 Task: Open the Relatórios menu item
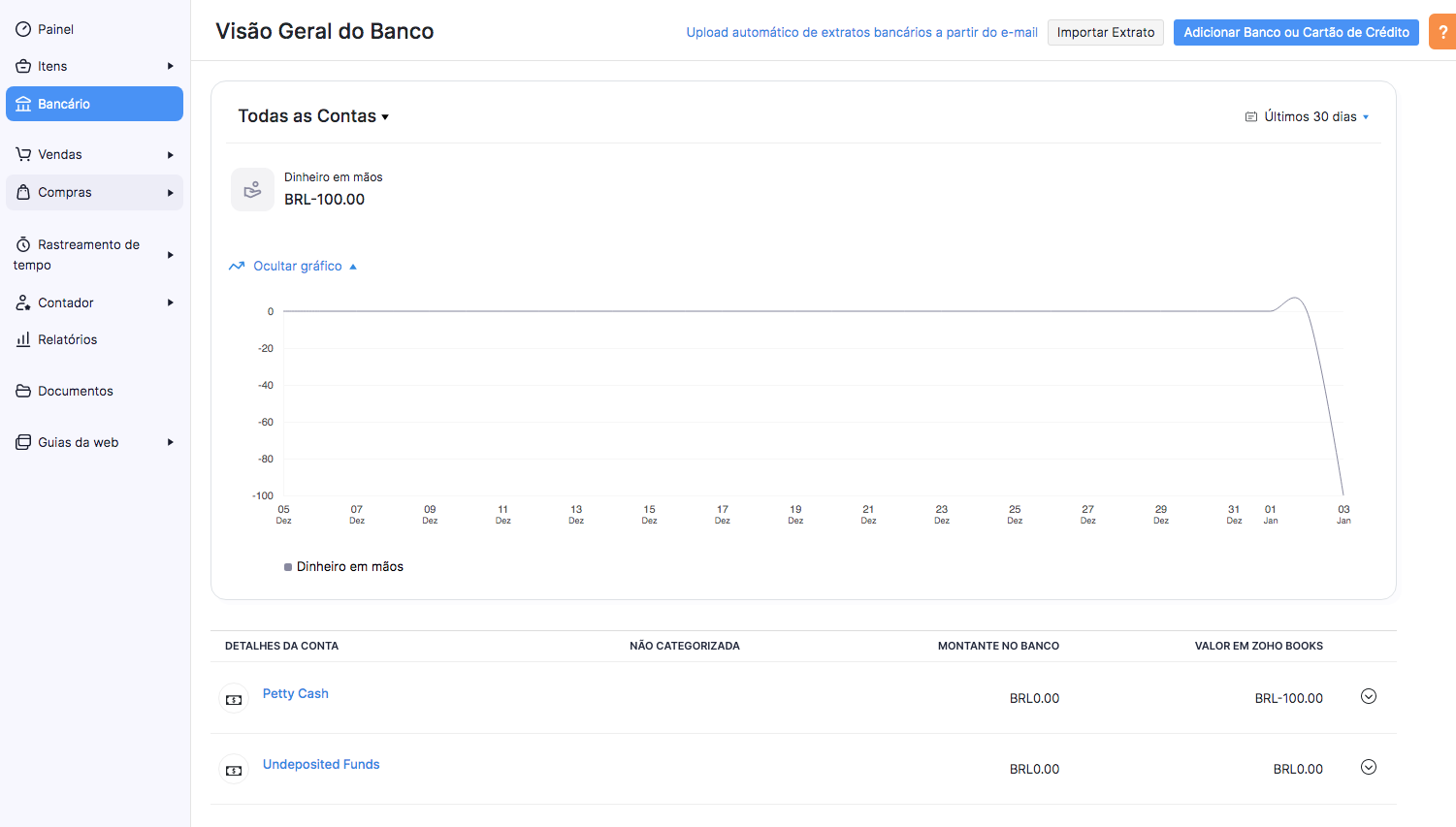94,339
